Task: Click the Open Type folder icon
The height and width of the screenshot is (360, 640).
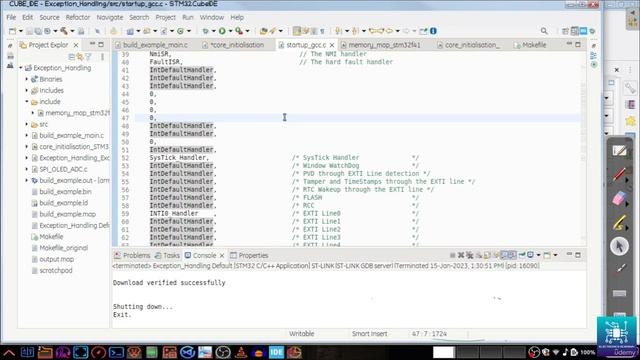Action: [x=264, y=31]
